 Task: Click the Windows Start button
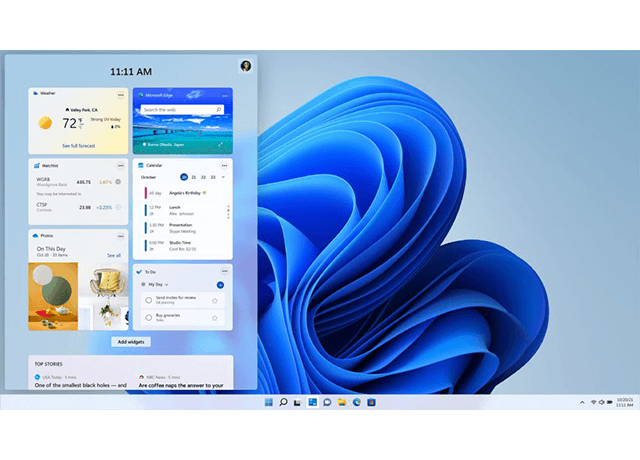click(x=268, y=402)
